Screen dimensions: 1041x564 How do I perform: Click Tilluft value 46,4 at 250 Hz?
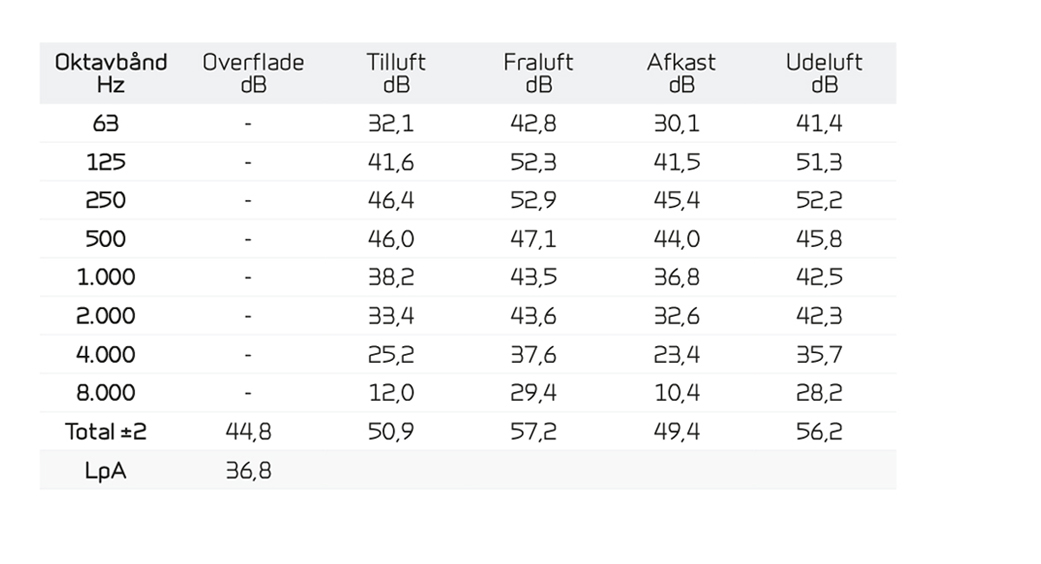click(391, 200)
